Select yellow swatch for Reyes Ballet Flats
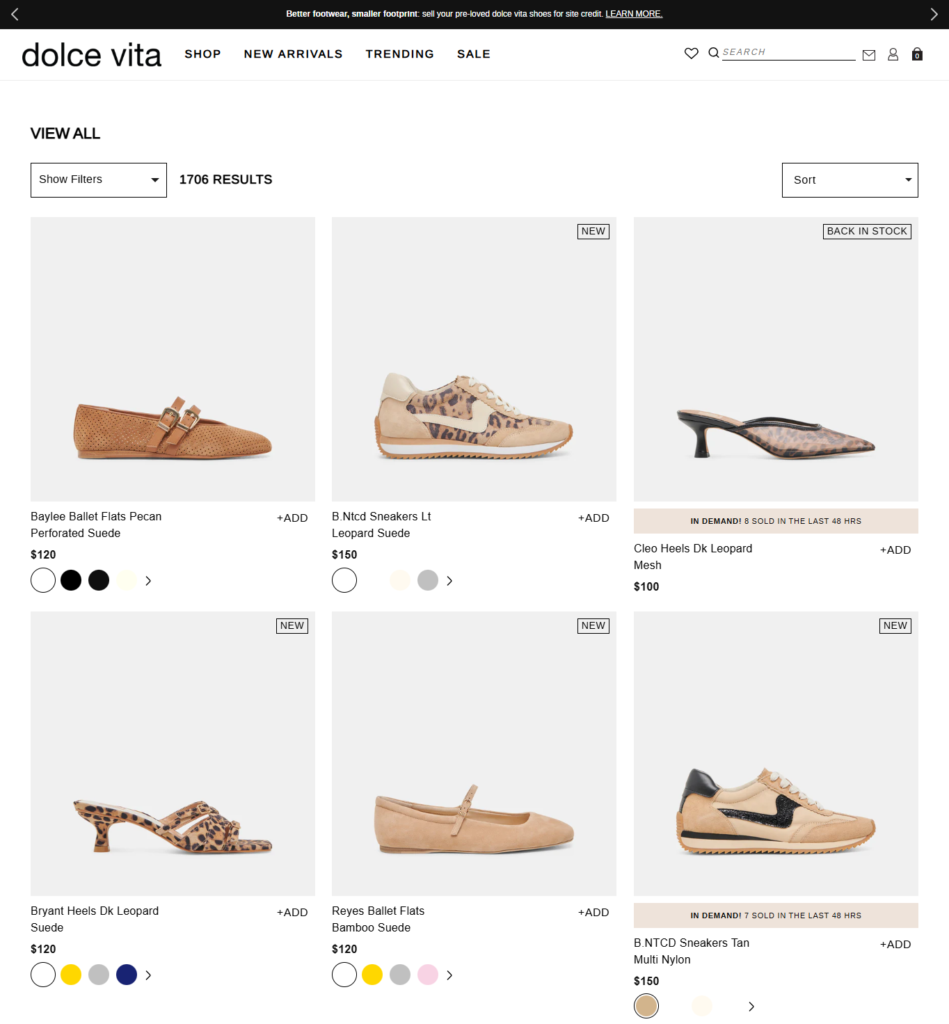The height and width of the screenshot is (1024, 949). 372,975
